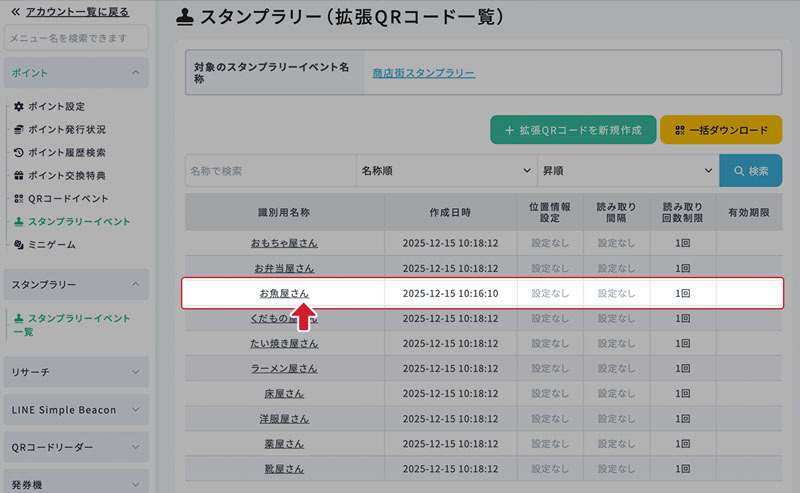This screenshot has width=800, height=493.
Task: Click the double-chevron back arrow icon
Action: pos(15,11)
